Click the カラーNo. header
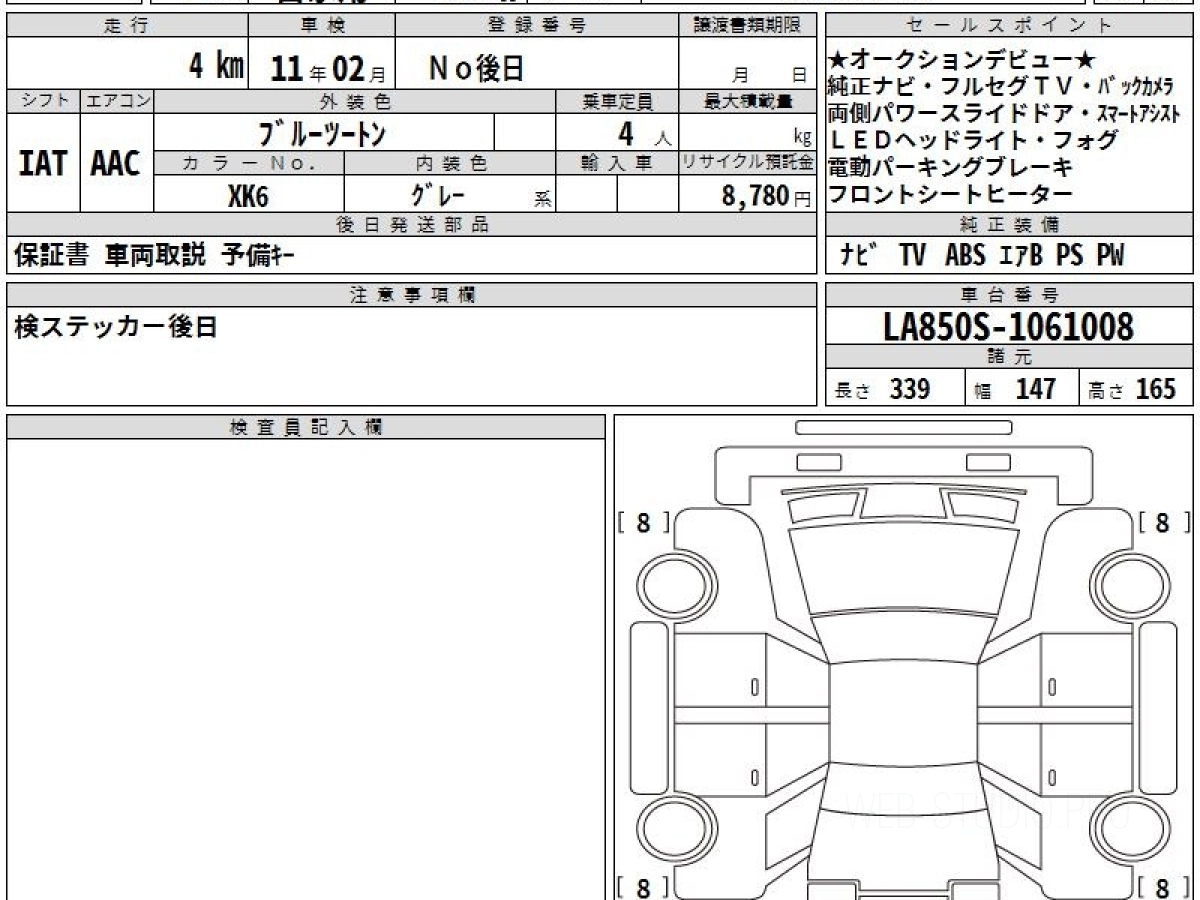Viewport: 1200px width, 900px height. [249, 163]
